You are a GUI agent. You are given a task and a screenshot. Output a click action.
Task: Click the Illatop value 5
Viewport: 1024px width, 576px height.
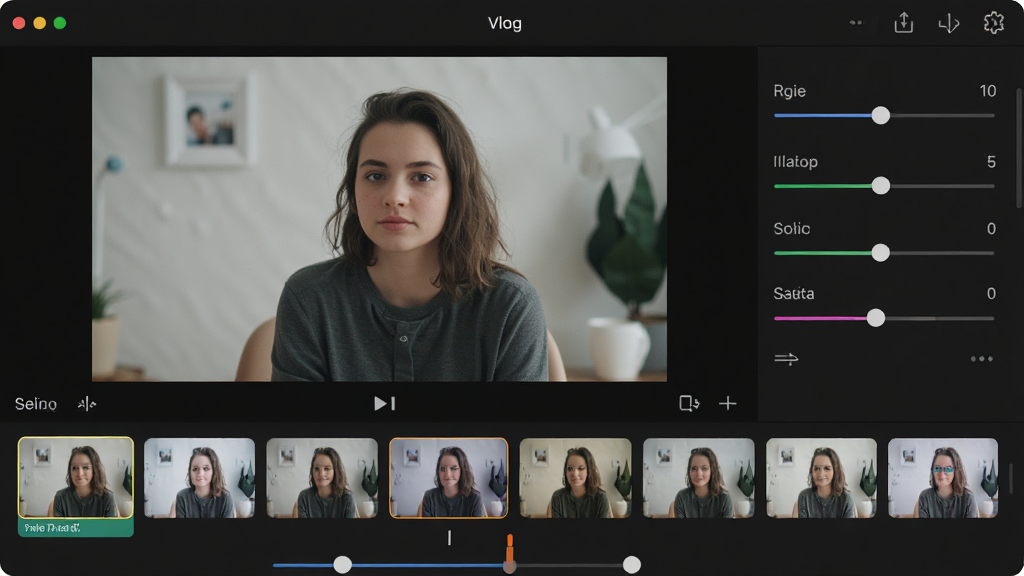[991, 161]
